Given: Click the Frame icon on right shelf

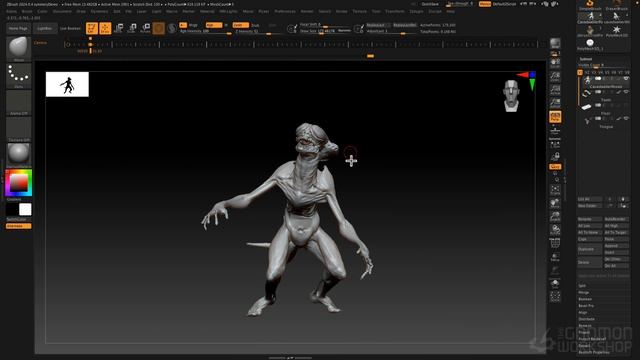Looking at the screenshot, I should click(x=555, y=189).
